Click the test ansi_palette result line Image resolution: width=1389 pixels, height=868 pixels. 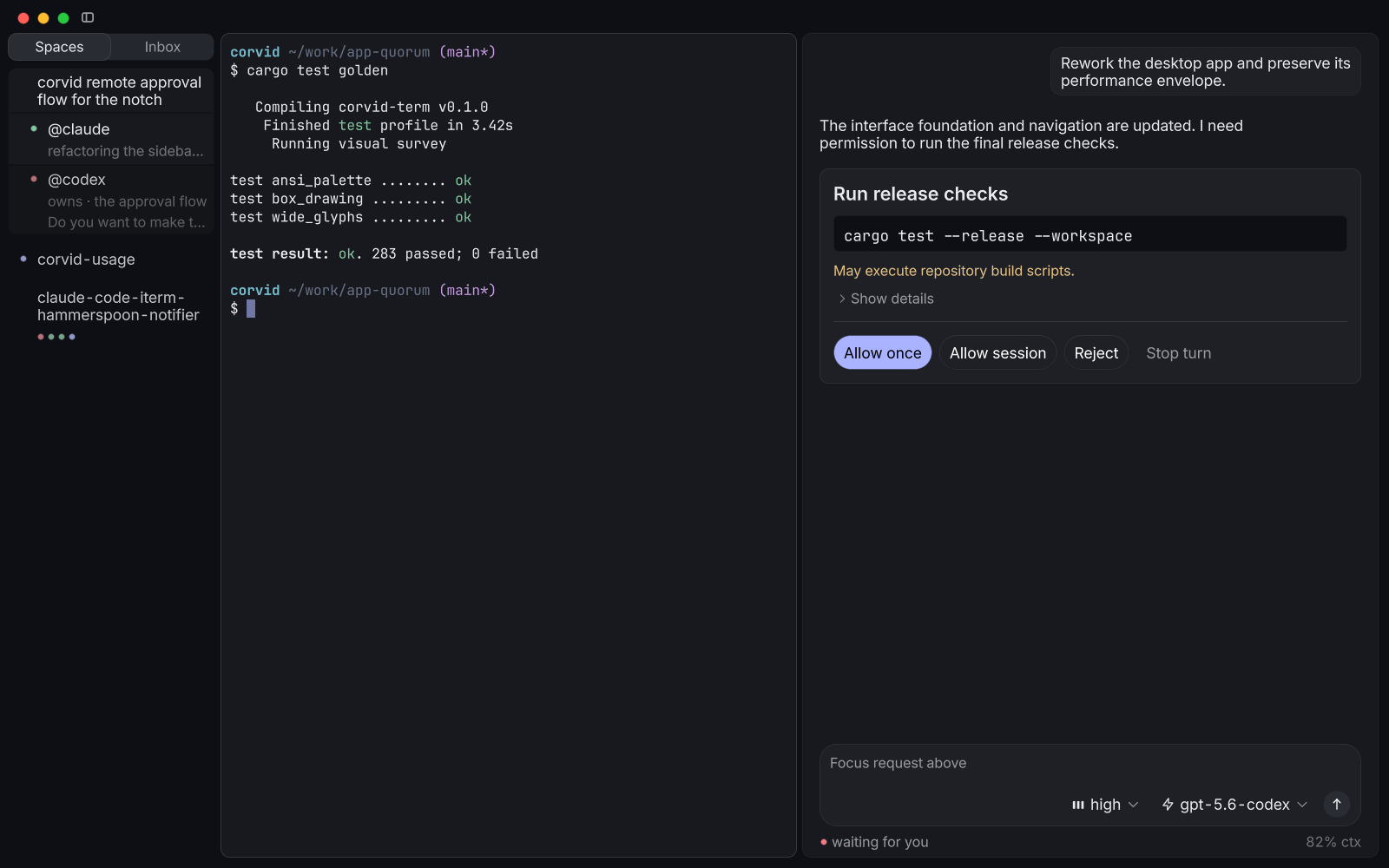coord(351,181)
